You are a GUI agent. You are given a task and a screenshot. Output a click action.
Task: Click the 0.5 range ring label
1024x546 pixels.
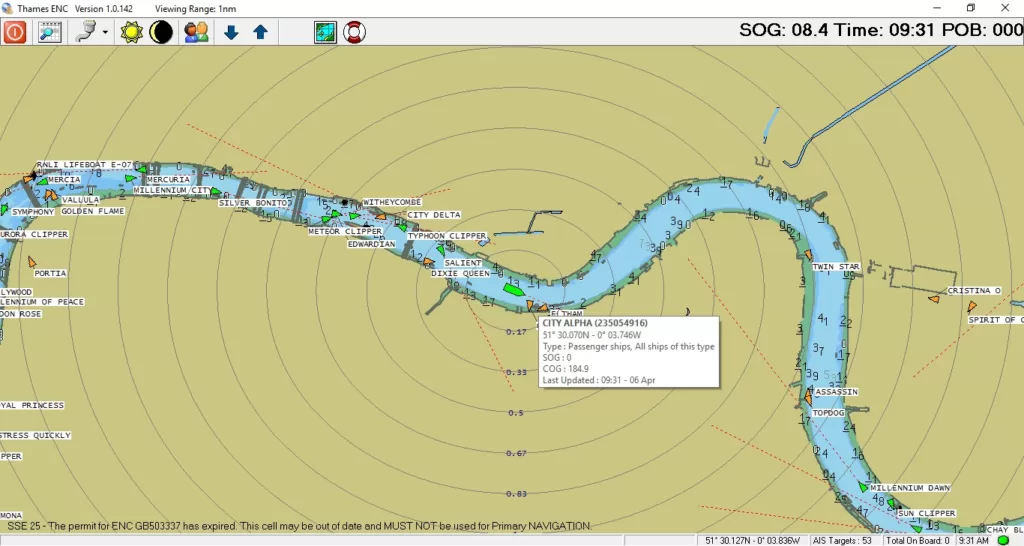click(516, 413)
